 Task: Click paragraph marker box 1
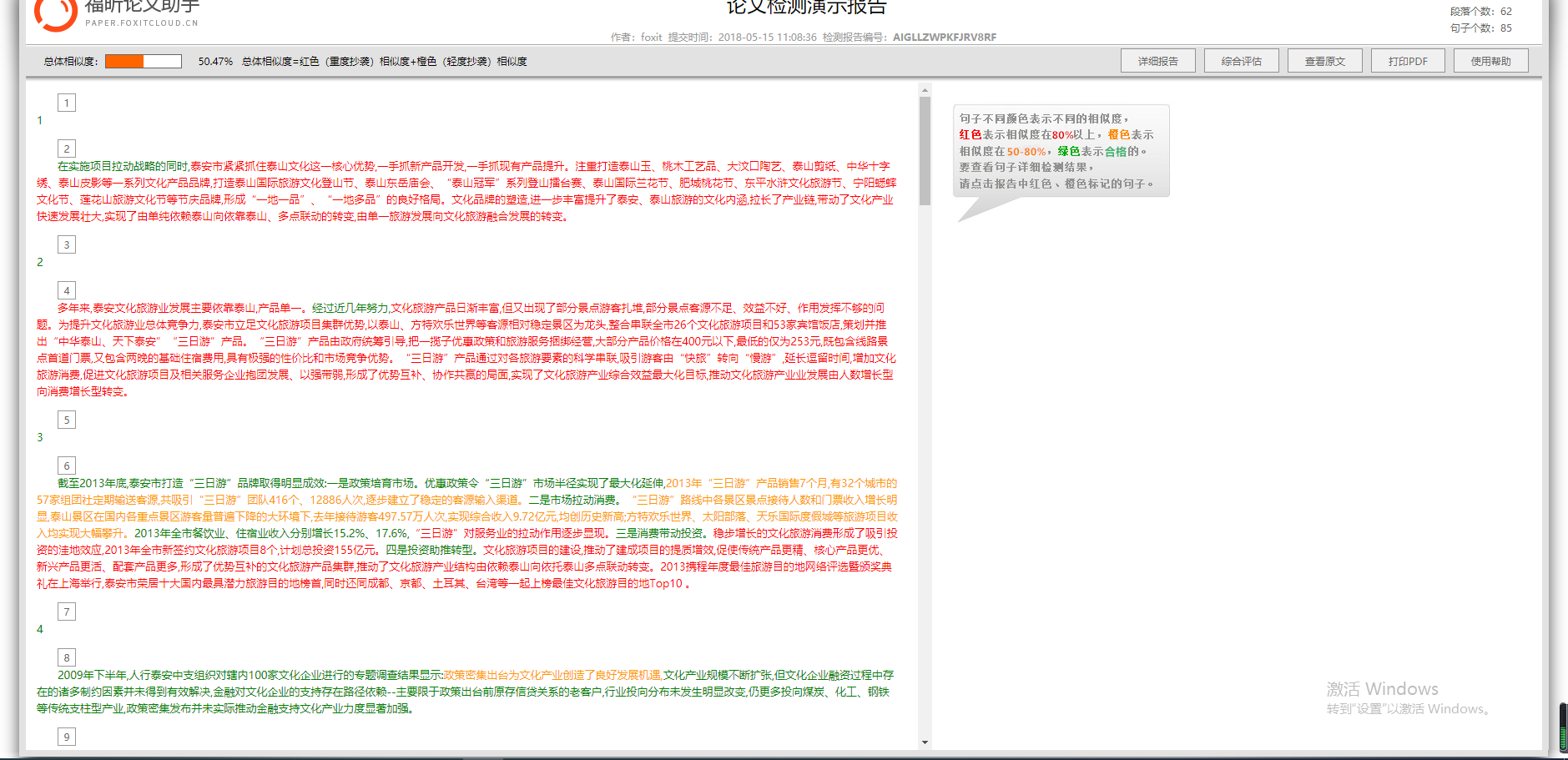[67, 103]
